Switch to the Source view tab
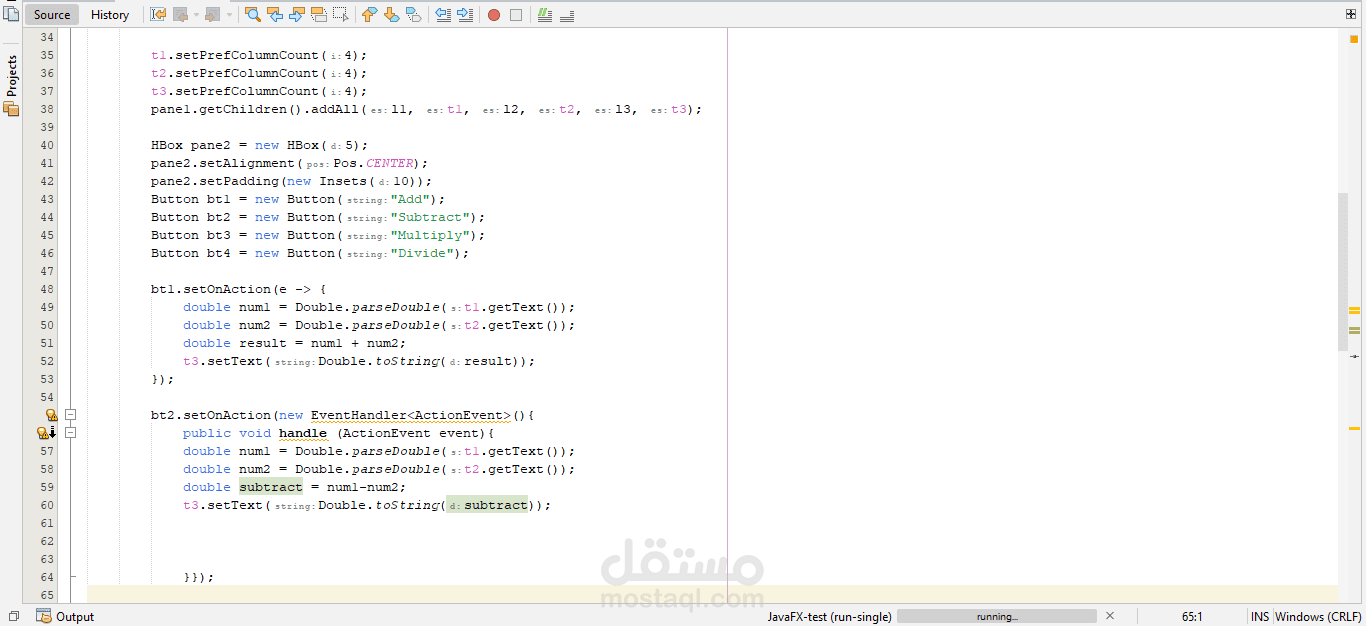Viewport: 1366px width, 626px height. (52, 14)
